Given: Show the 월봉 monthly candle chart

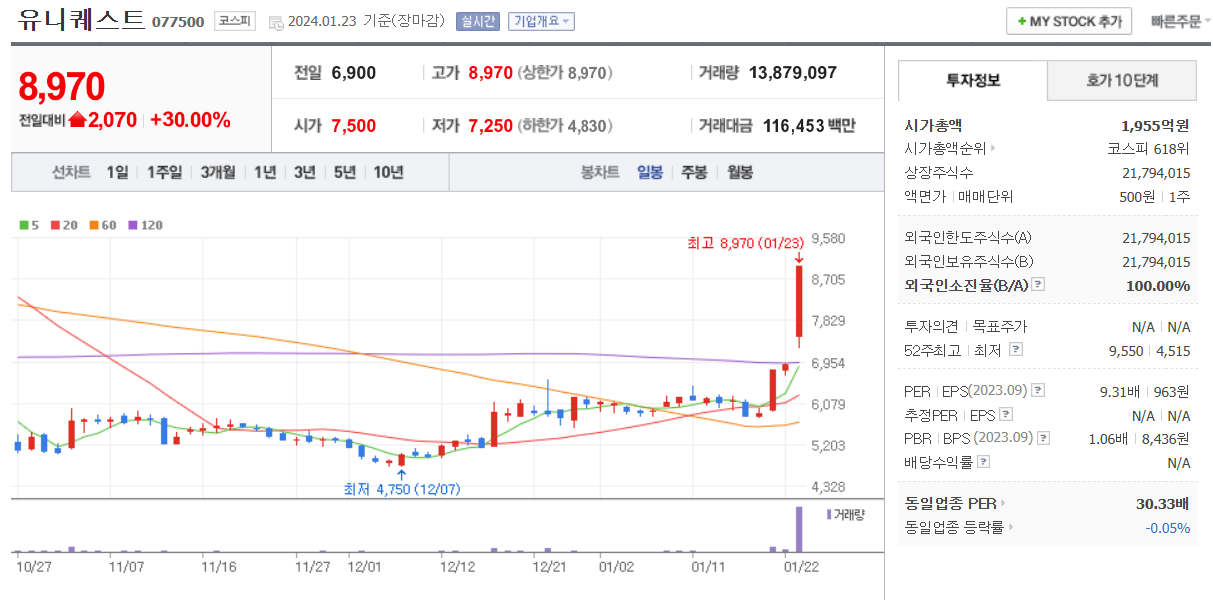Looking at the screenshot, I should tap(740, 172).
